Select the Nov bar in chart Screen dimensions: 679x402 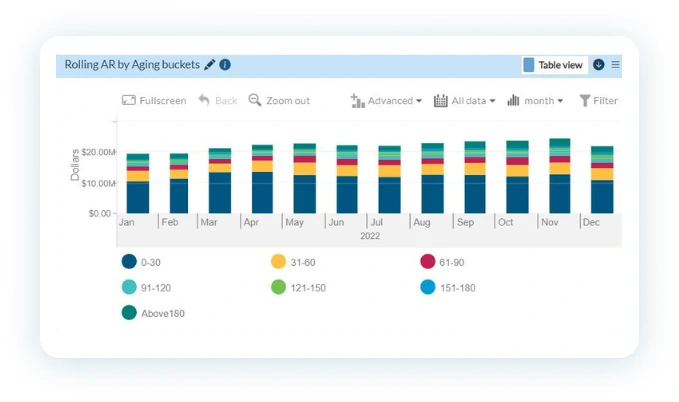[560, 176]
